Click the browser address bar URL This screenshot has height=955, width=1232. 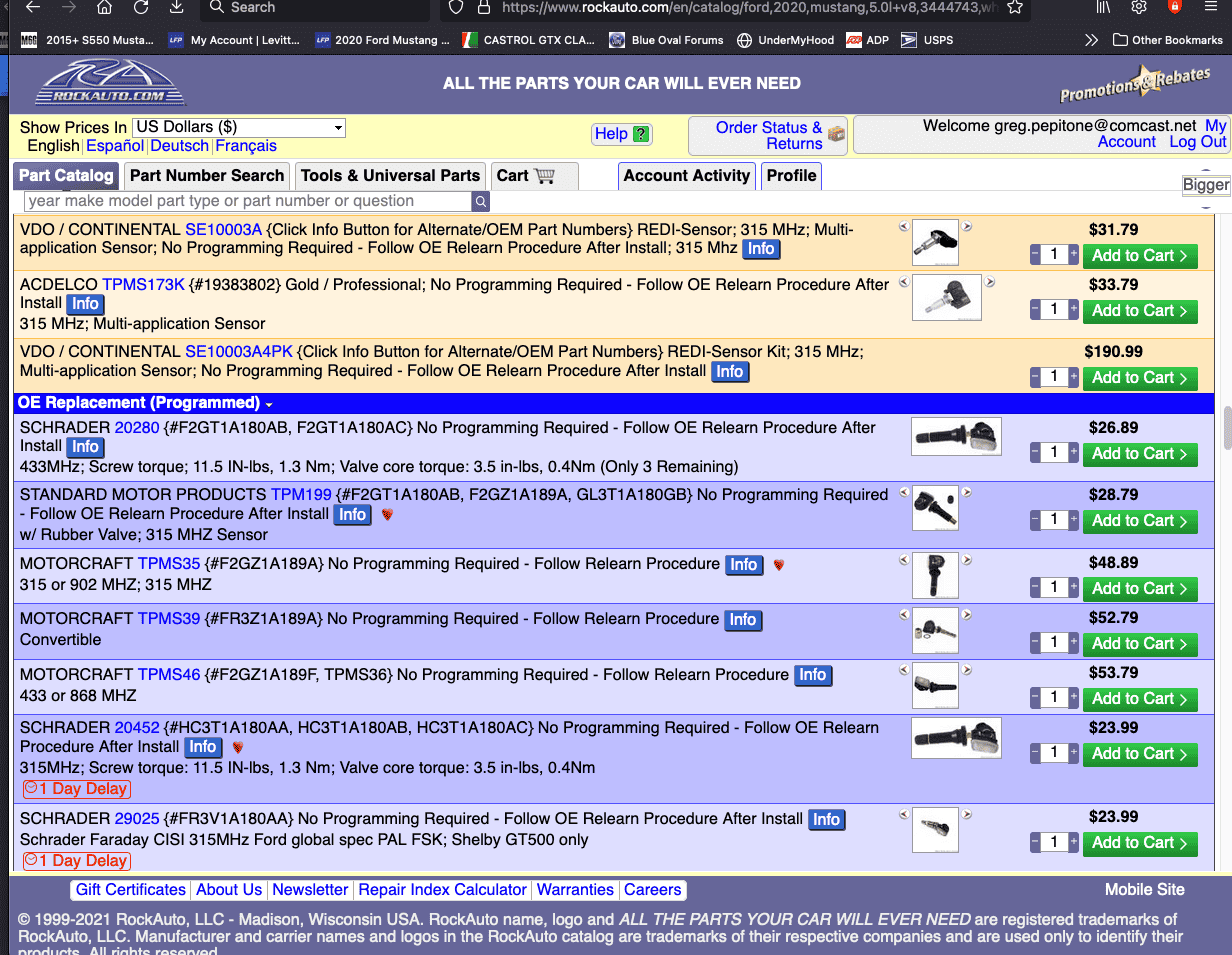[x=748, y=7]
